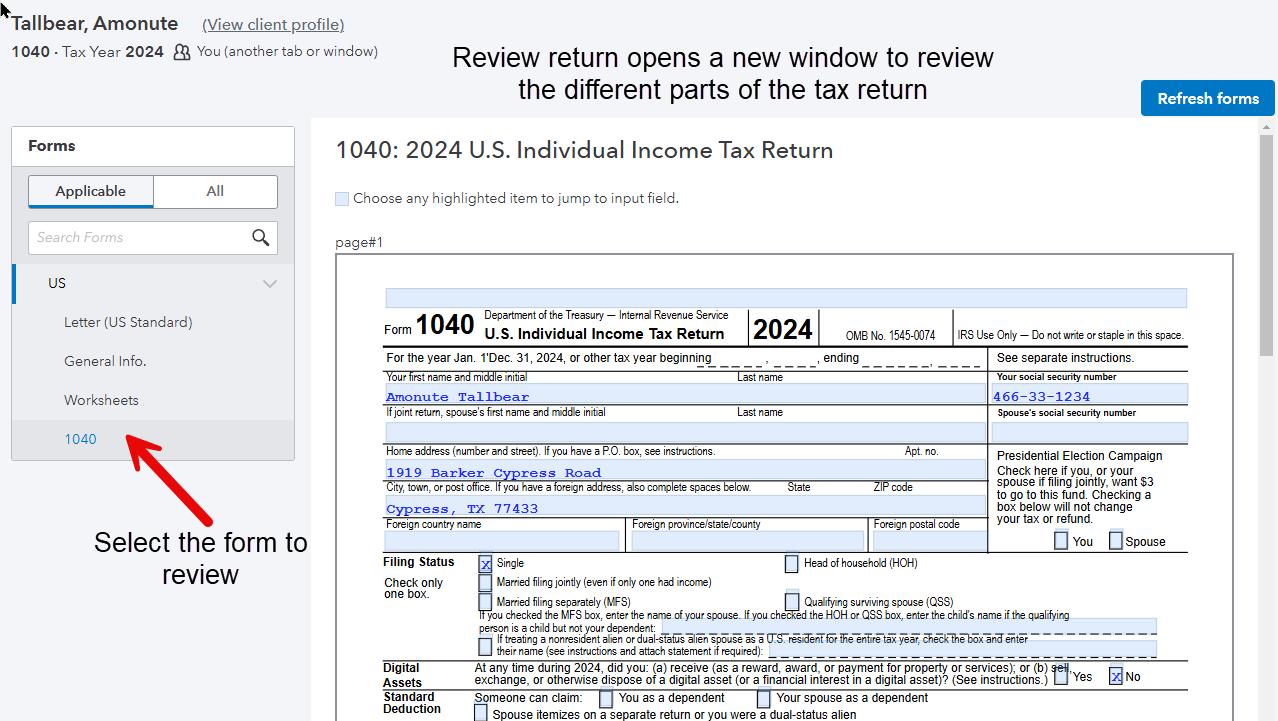This screenshot has height=721, width=1278.
Task: Open the General Info. form
Action: [105, 361]
